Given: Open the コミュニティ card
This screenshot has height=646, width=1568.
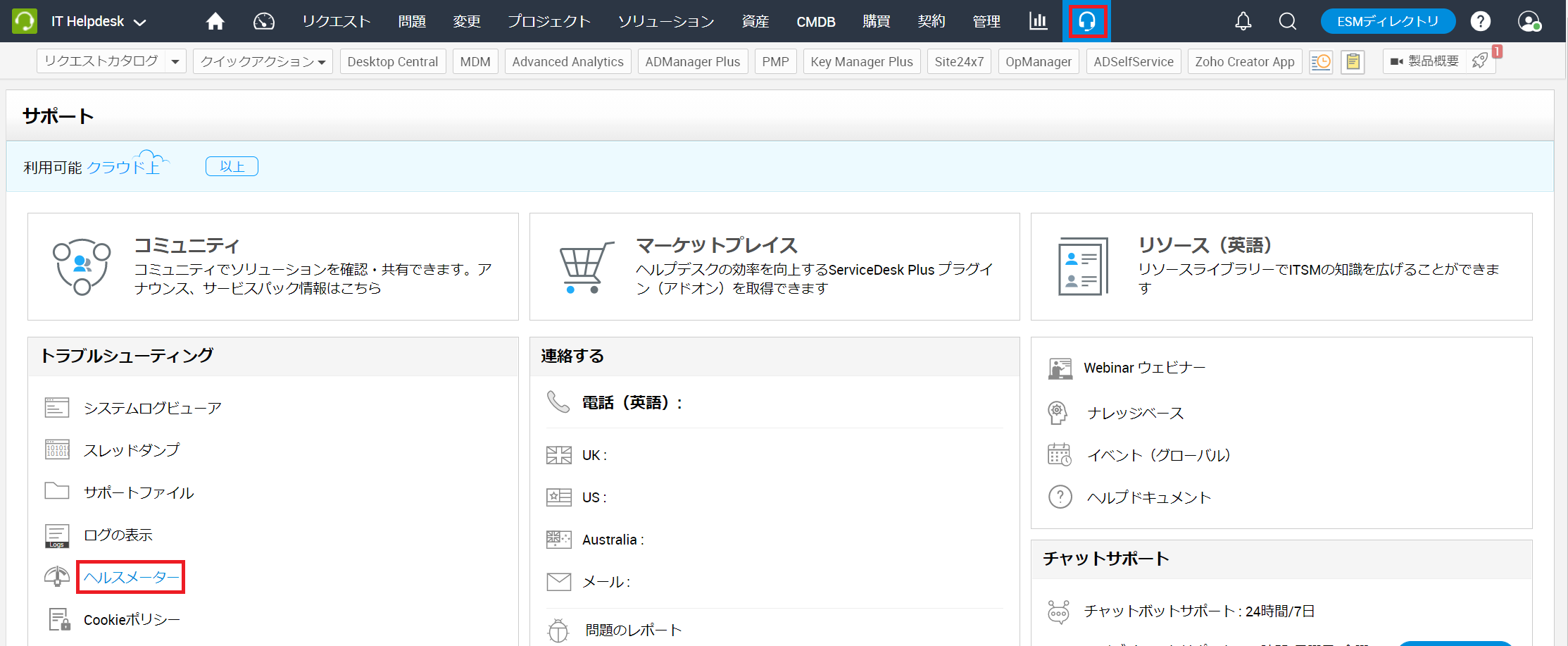Looking at the screenshot, I should (272, 266).
